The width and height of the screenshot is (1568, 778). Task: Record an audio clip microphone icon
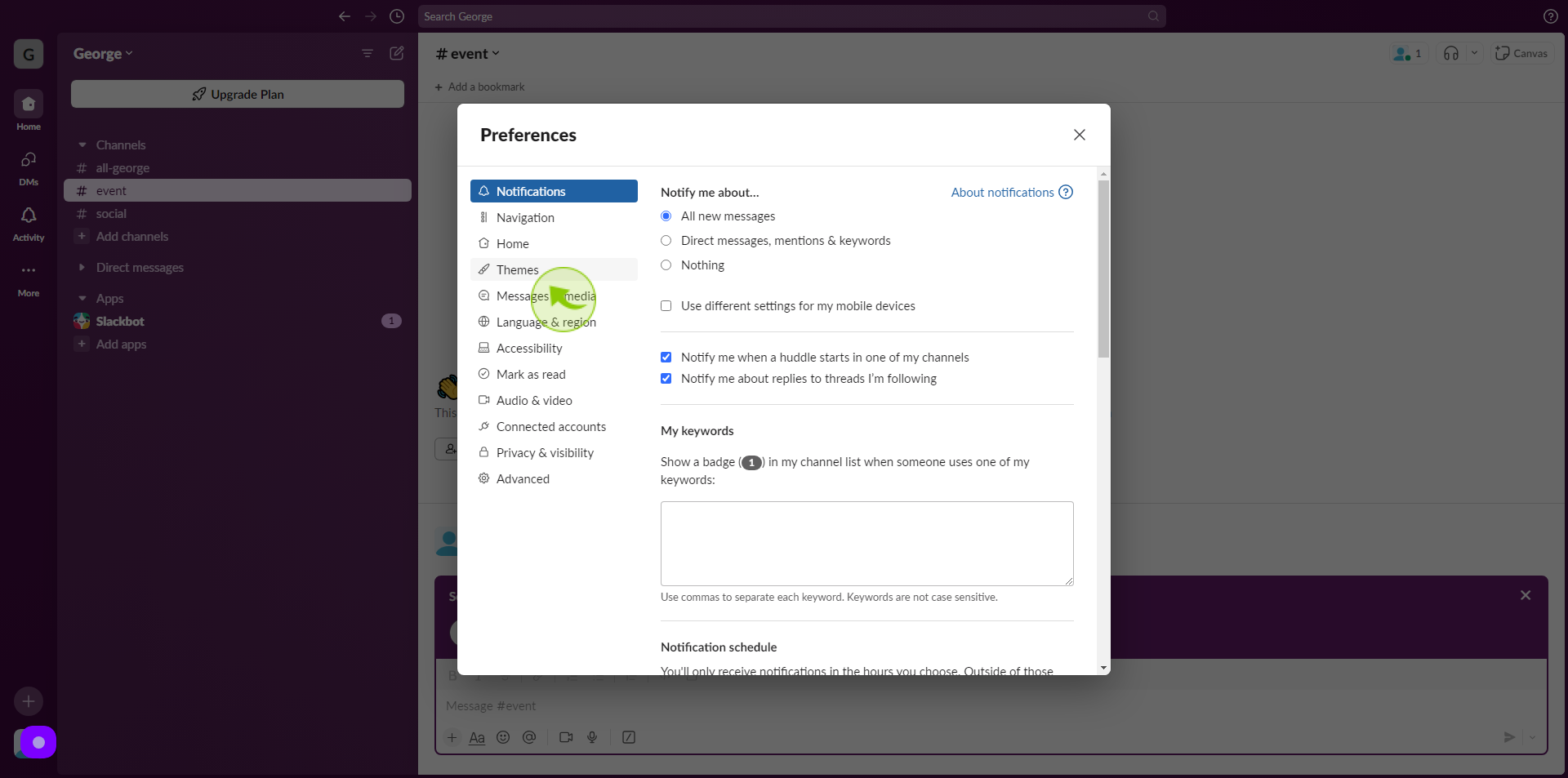click(592, 737)
